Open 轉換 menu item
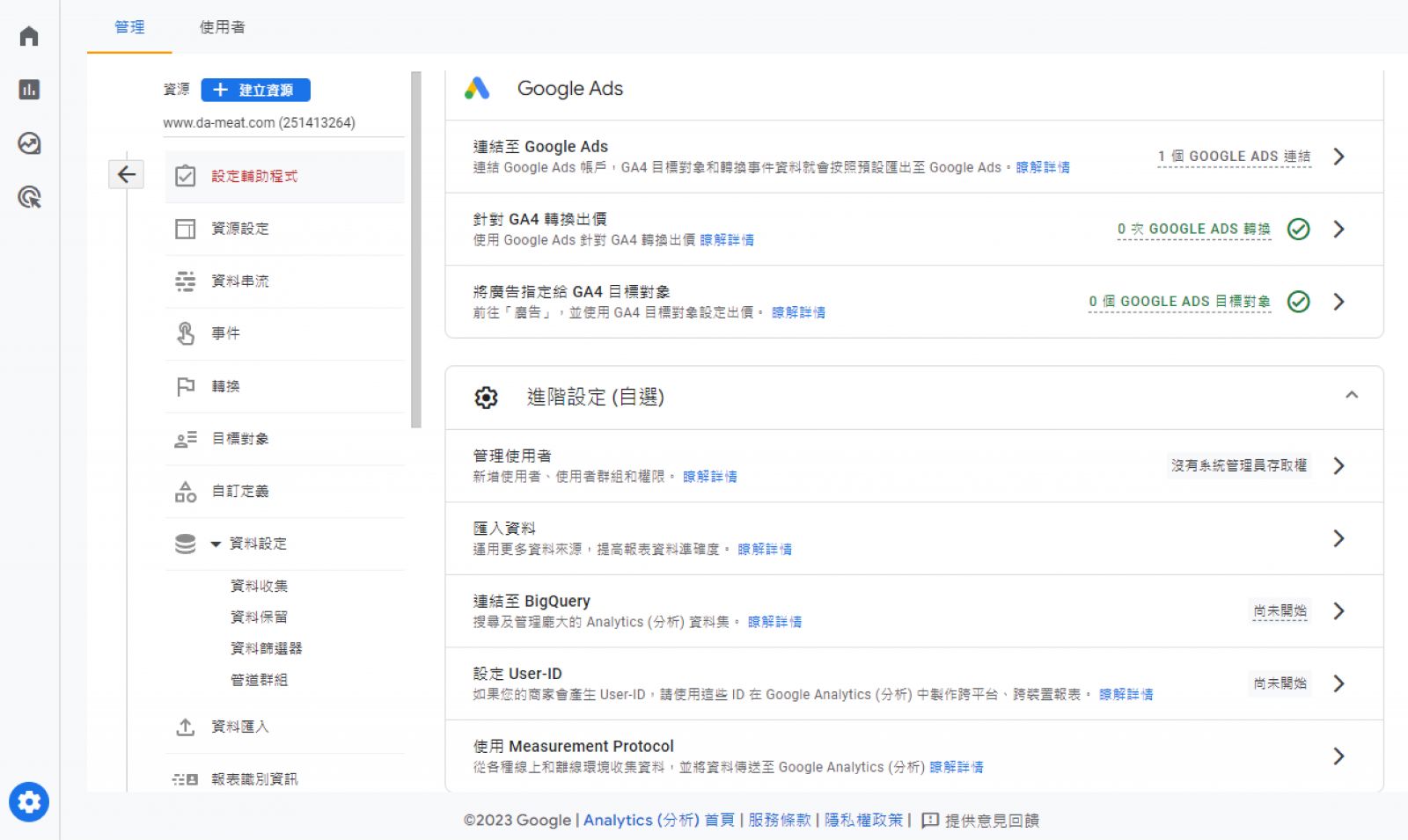Image resolution: width=1408 pixels, height=840 pixels. tap(284, 386)
